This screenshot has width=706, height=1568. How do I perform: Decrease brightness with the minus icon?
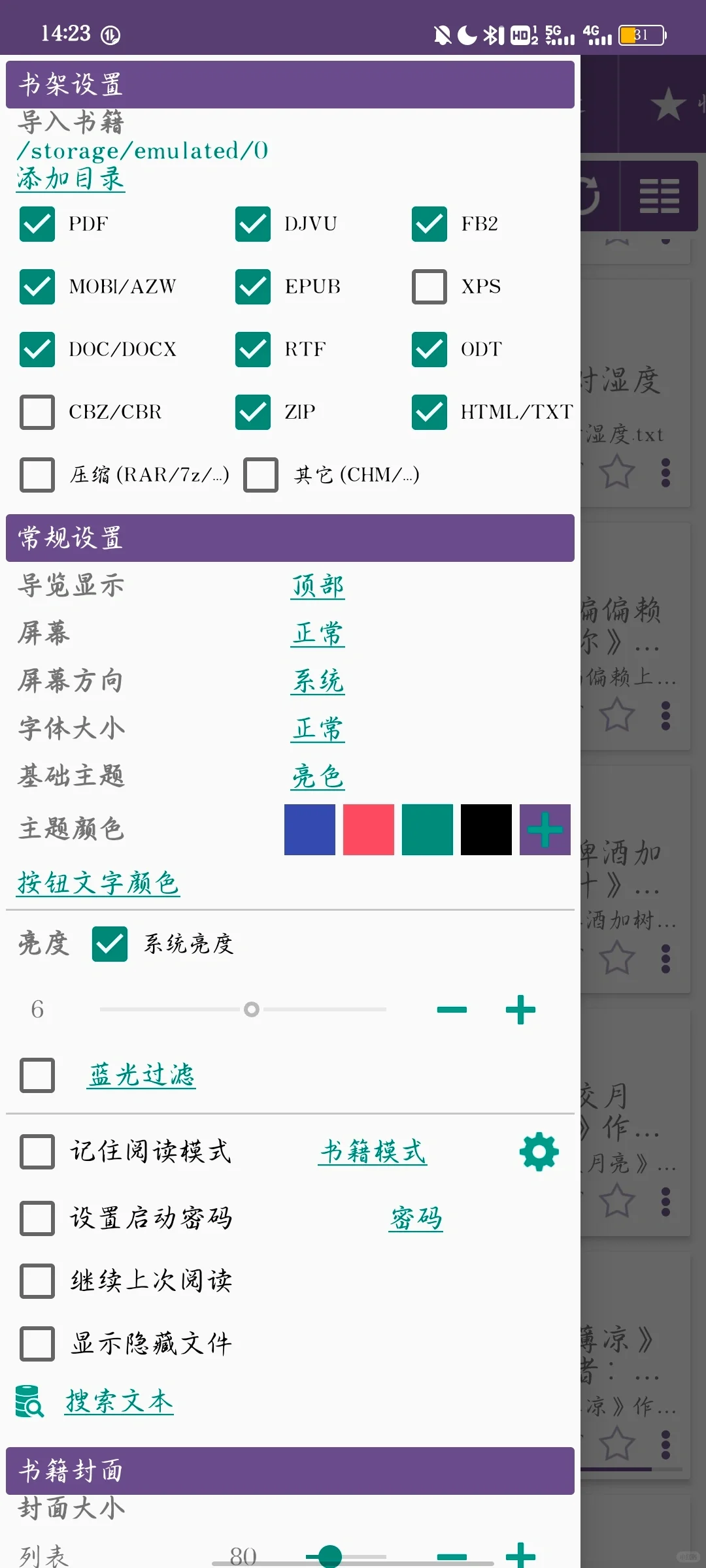tap(452, 1009)
